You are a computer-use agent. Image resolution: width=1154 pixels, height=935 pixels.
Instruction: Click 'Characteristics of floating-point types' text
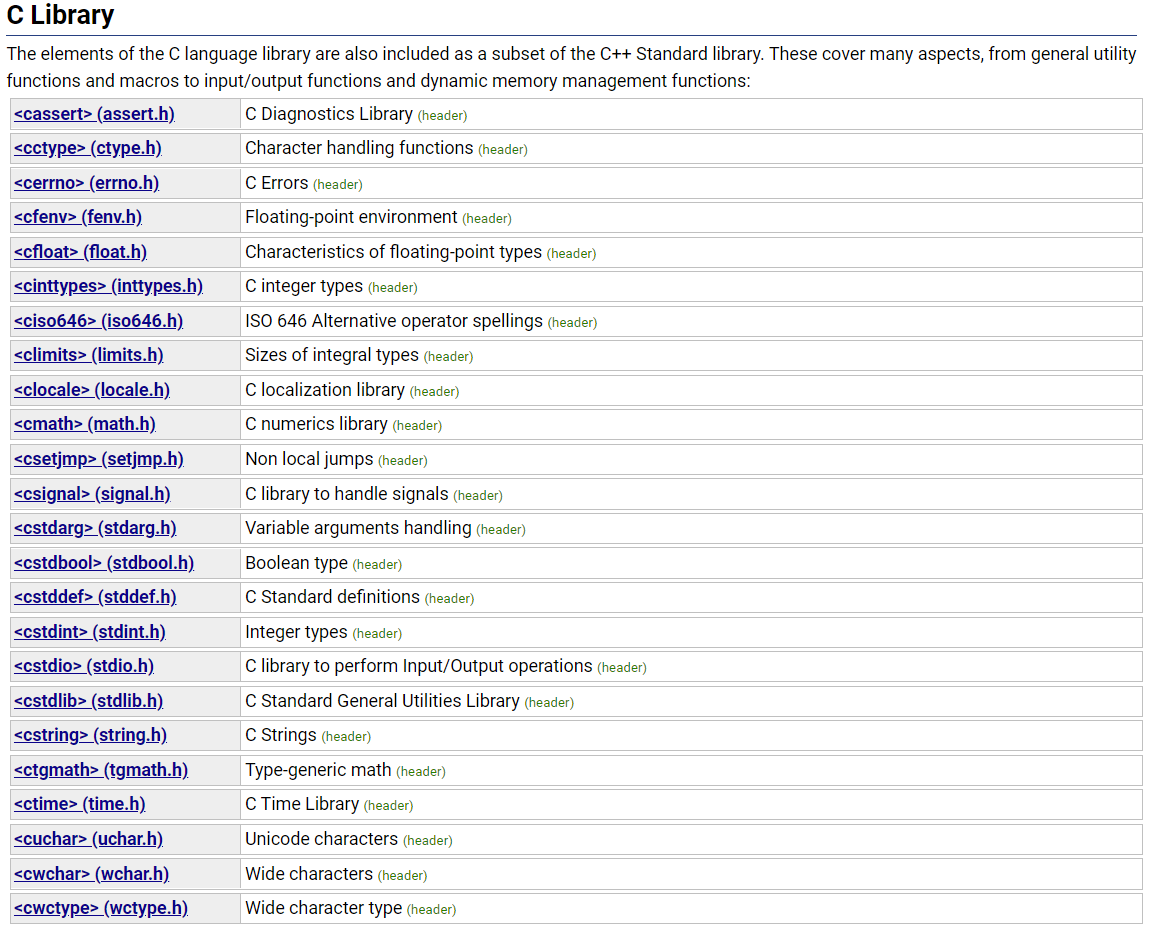tap(394, 252)
